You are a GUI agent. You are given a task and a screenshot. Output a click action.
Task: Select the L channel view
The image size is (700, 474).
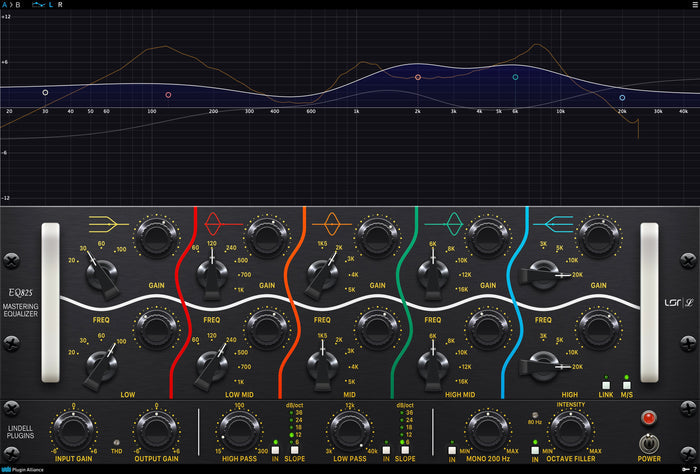pos(51,4)
